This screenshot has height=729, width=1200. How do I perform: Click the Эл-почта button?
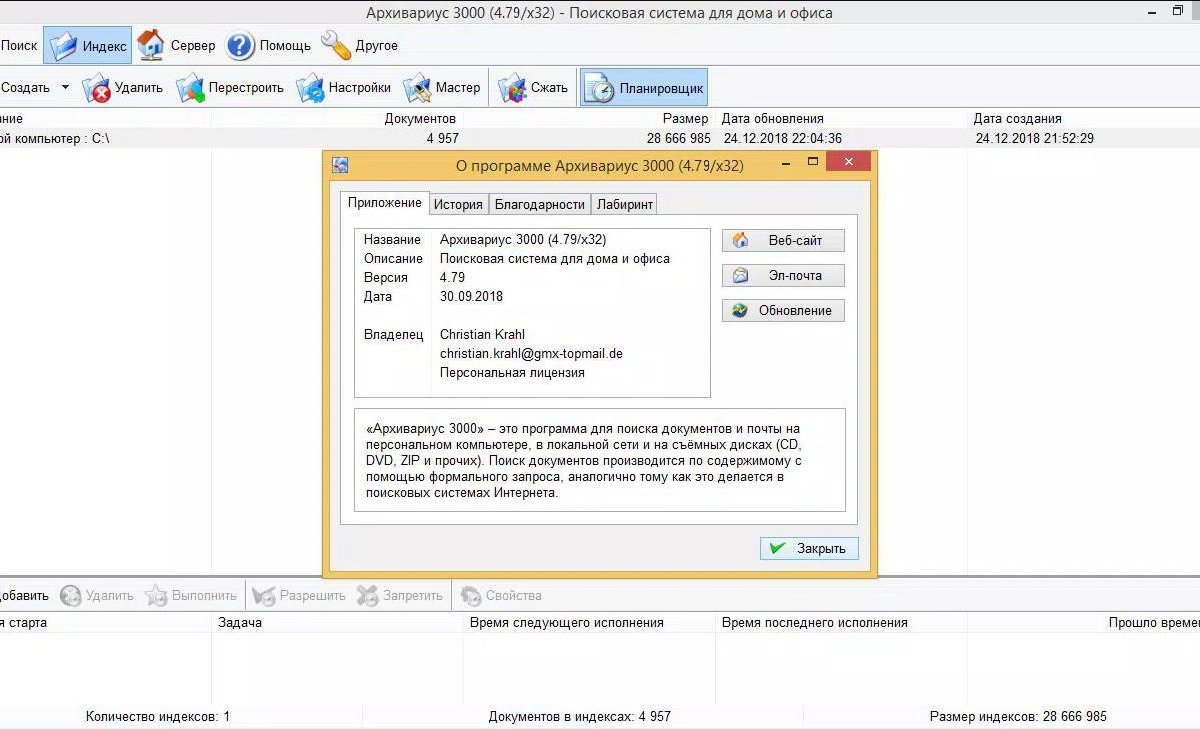coord(783,275)
